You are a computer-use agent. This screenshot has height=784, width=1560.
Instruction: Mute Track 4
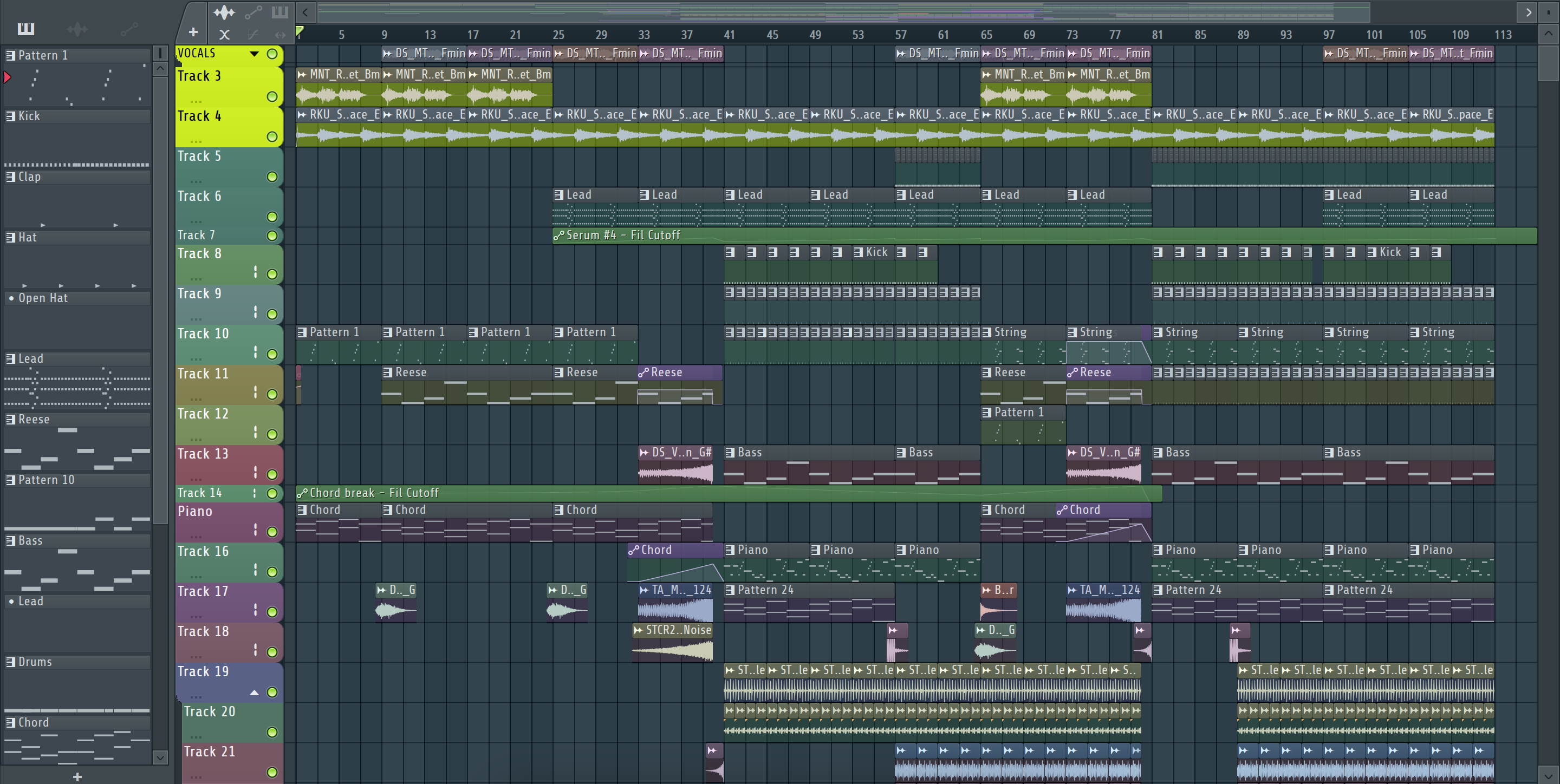tap(272, 137)
